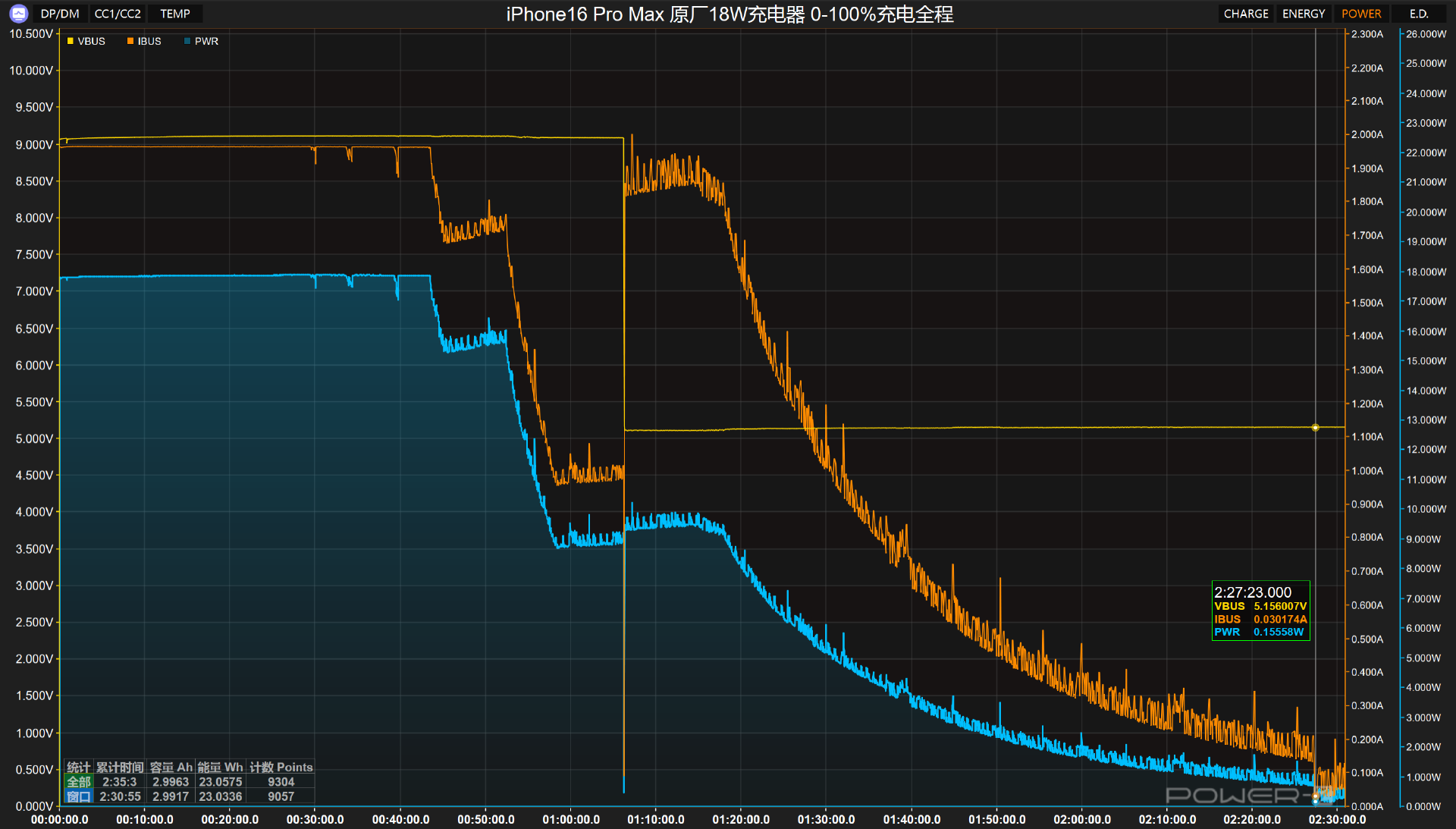
Task: Click the chart title text
Action: pos(730,14)
